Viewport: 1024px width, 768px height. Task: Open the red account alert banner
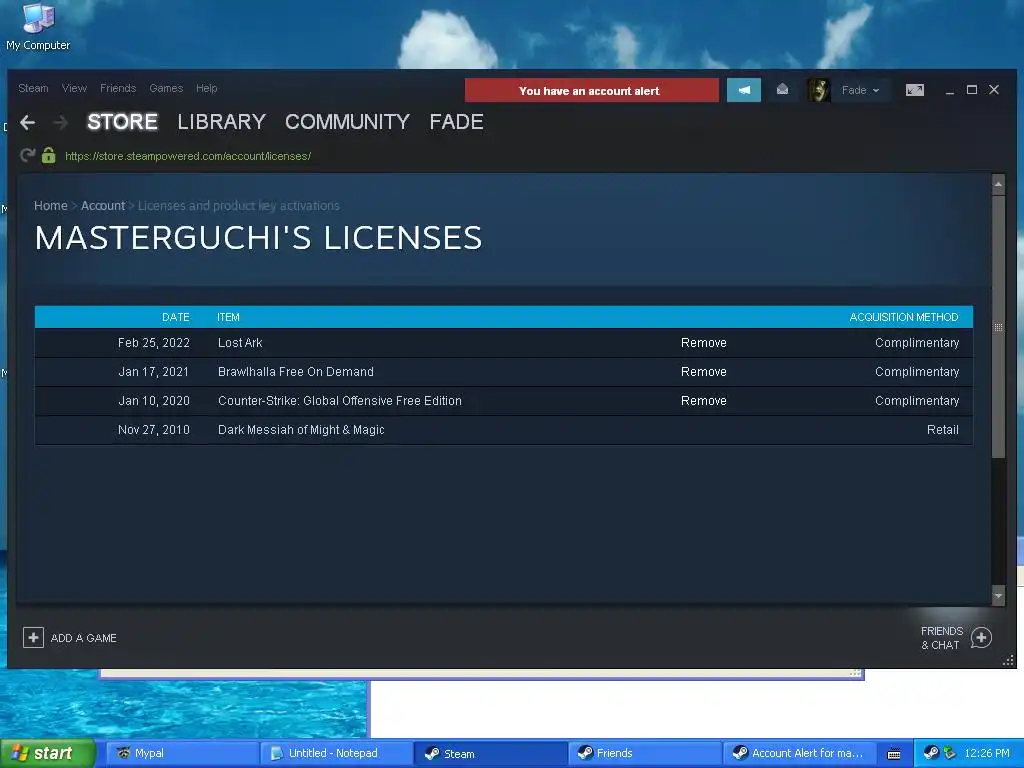pos(592,90)
